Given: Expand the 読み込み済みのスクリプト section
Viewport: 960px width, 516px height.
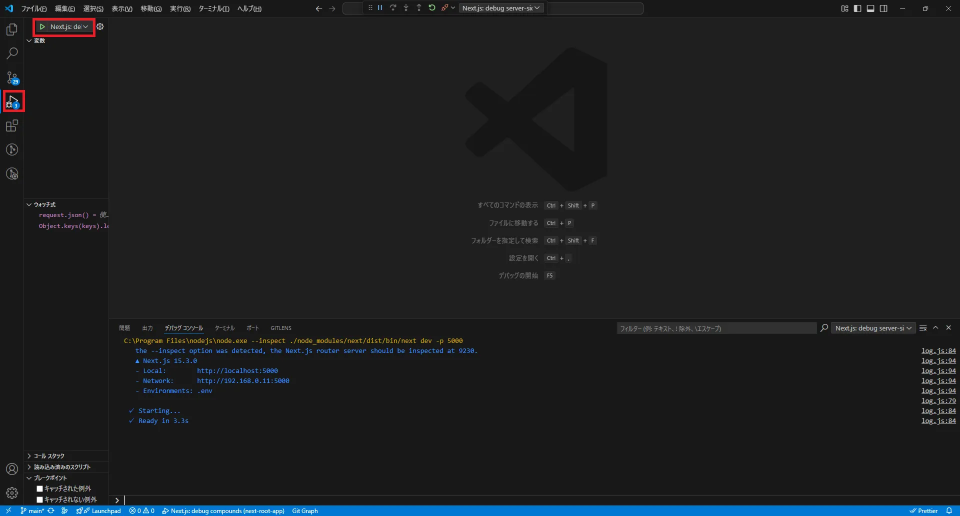Looking at the screenshot, I should pos(29,467).
